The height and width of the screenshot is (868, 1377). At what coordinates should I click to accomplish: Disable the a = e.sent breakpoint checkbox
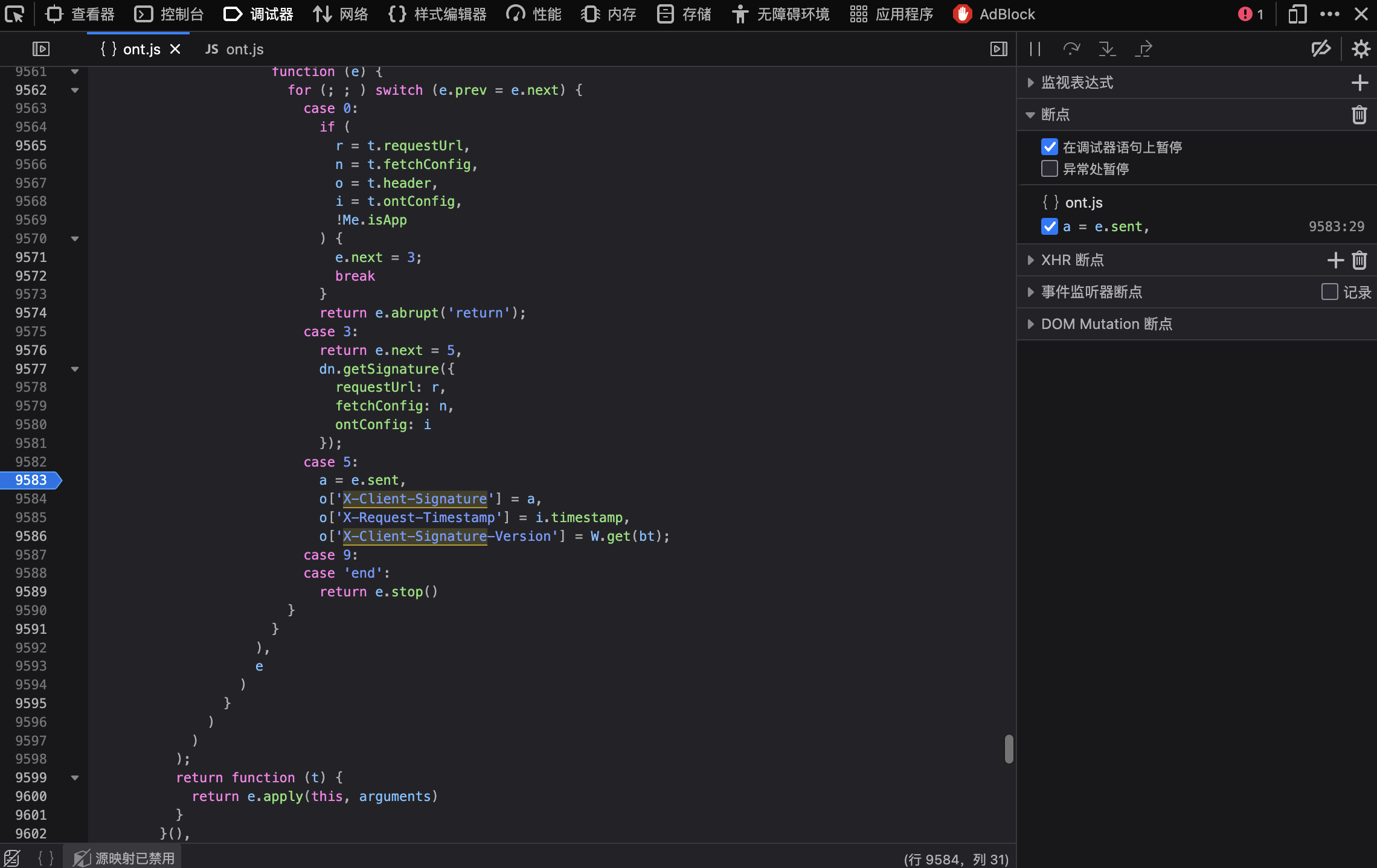[x=1050, y=226]
